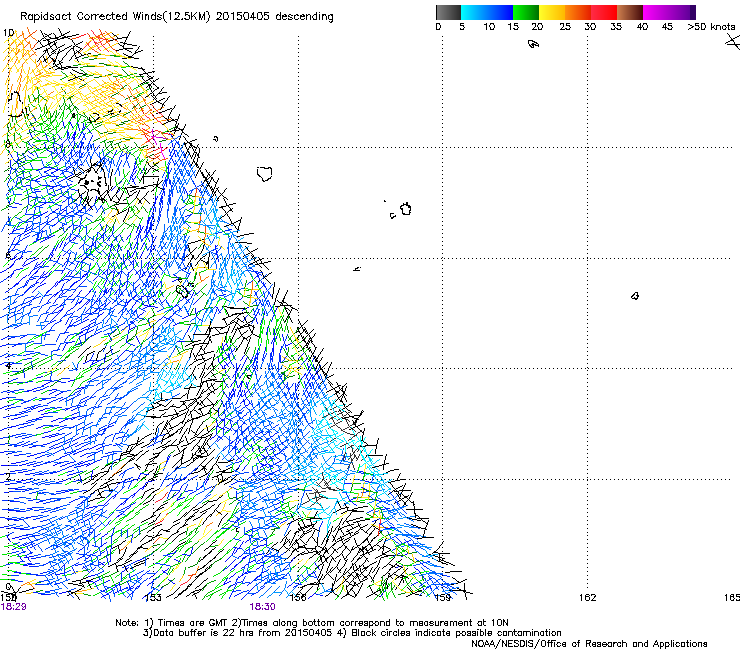
Task: Select the red 30-35 knots legend segment
Action: [604, 12]
